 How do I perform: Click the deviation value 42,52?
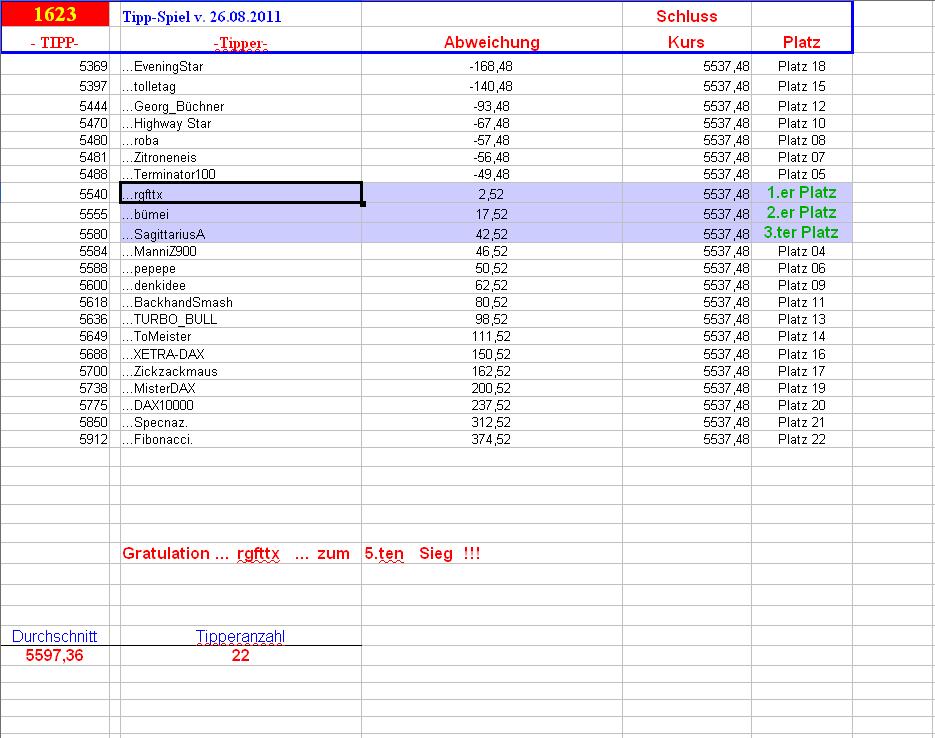click(x=492, y=234)
